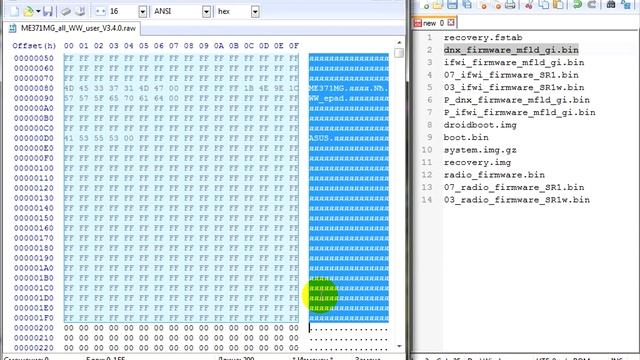
Task: Click the ME371MG decoded text
Action: point(327,88)
